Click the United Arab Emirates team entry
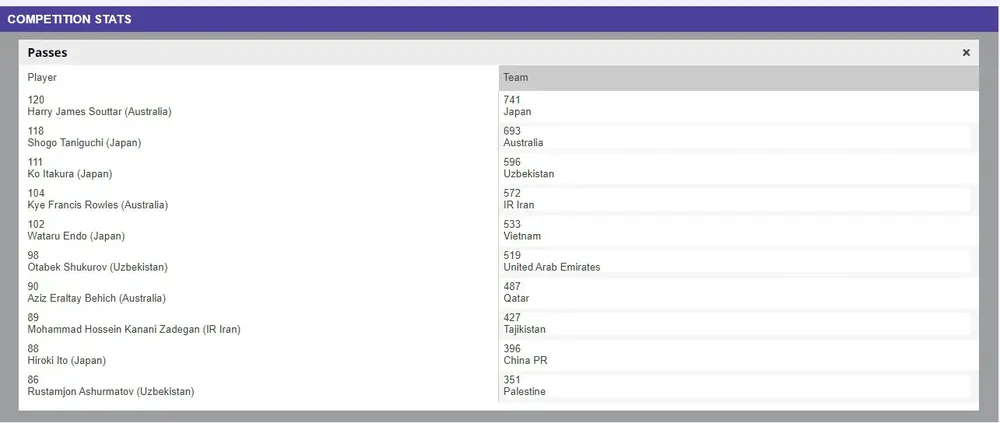This screenshot has width=1000, height=423. 552,267
